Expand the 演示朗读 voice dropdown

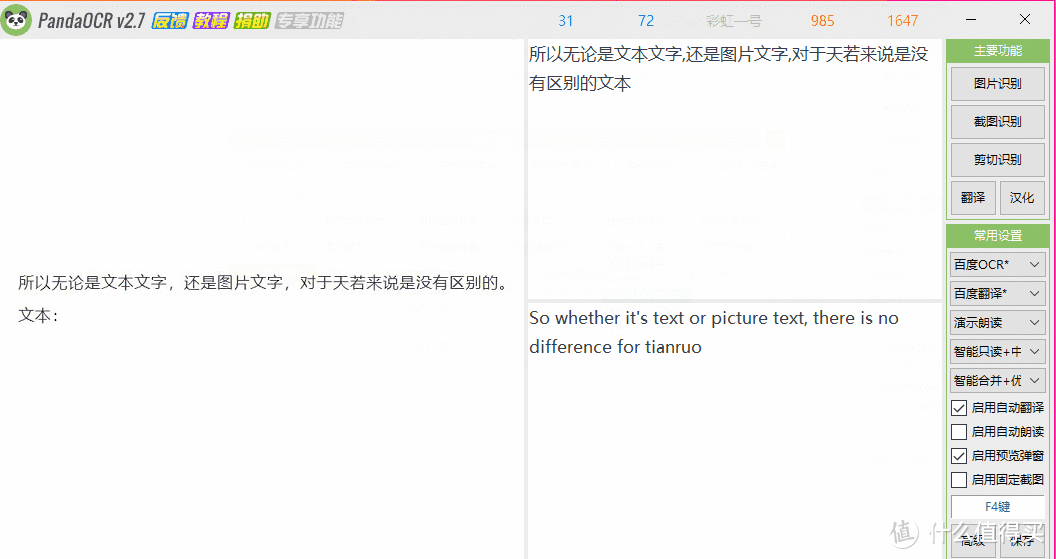pos(997,323)
